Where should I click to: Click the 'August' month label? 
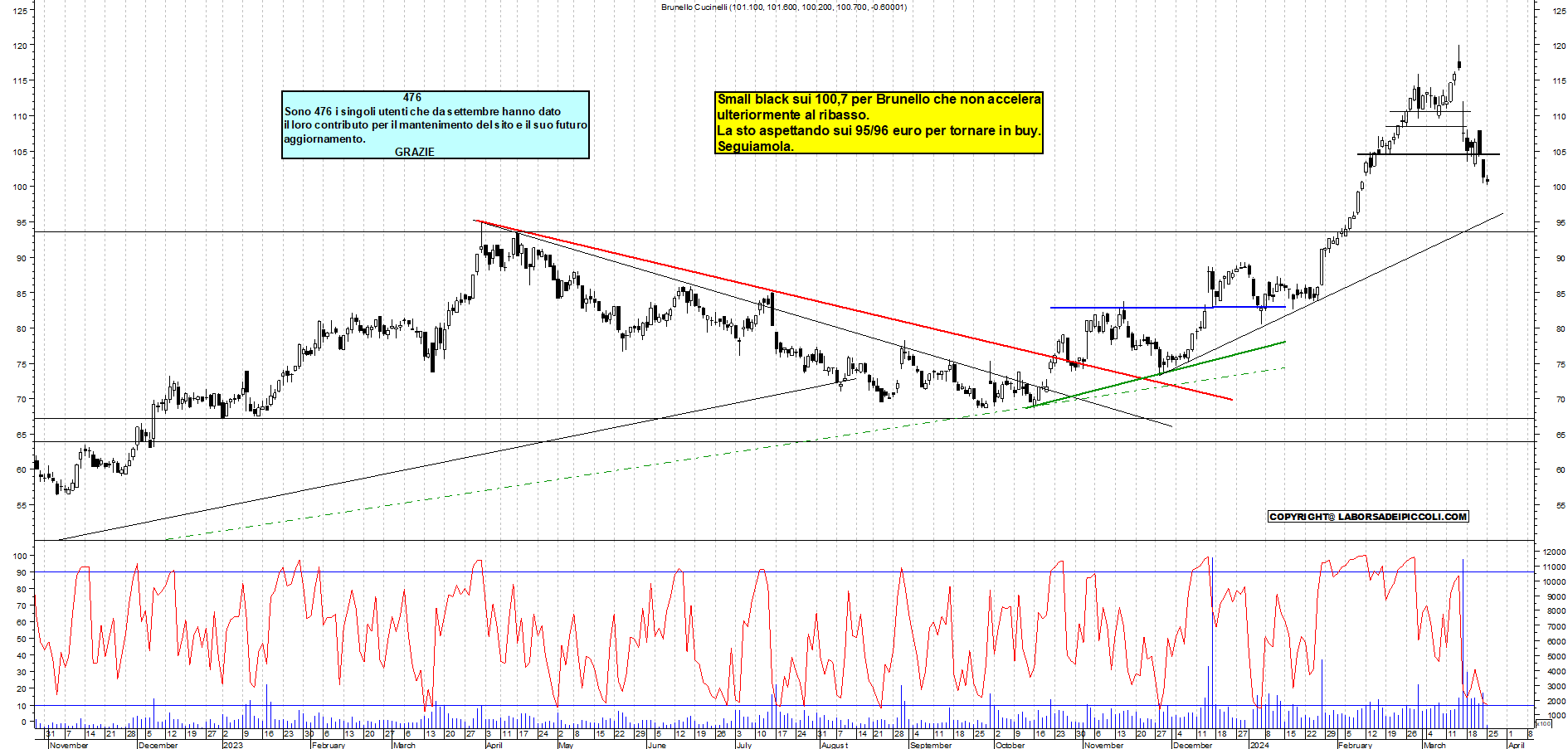pos(835,745)
